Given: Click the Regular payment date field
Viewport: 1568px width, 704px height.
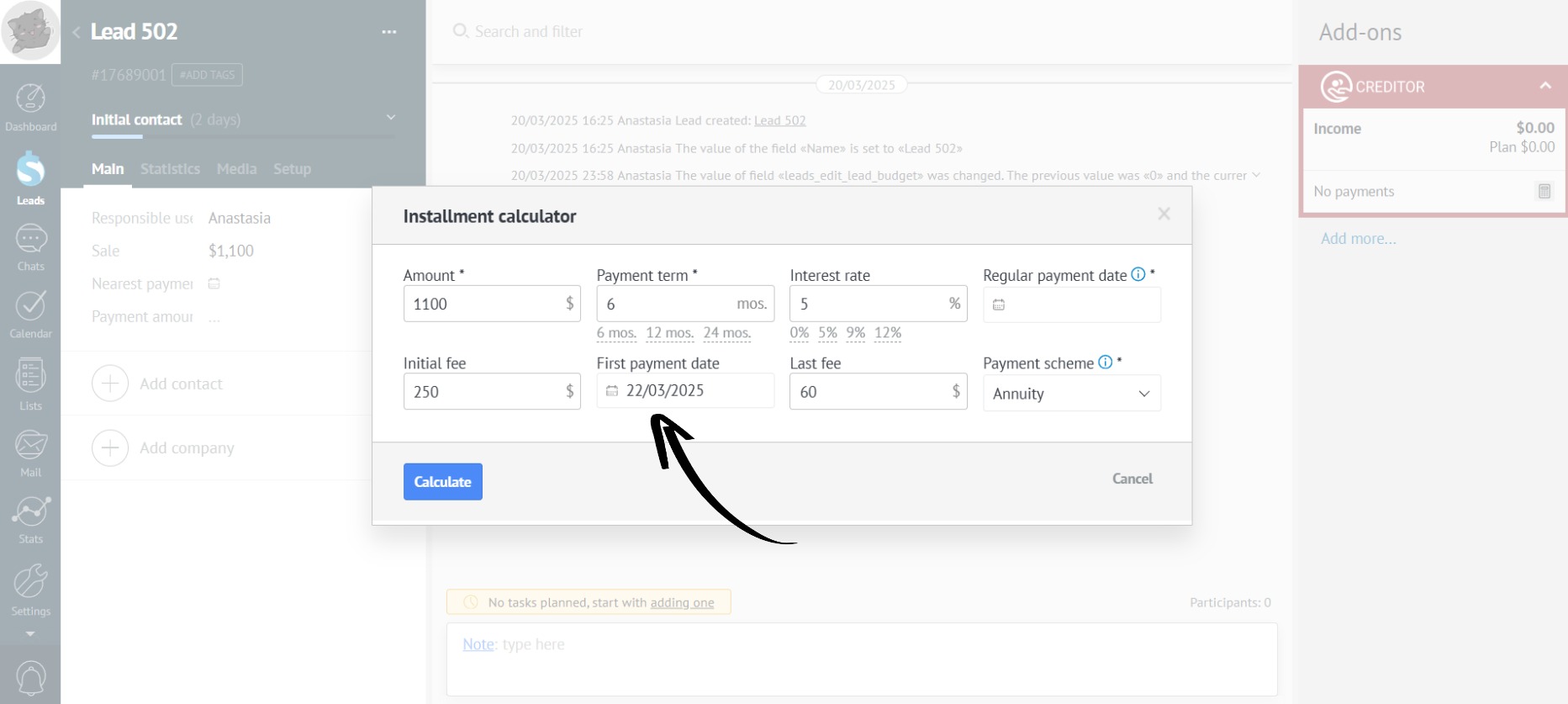Looking at the screenshot, I should pyautogui.click(x=1071, y=304).
